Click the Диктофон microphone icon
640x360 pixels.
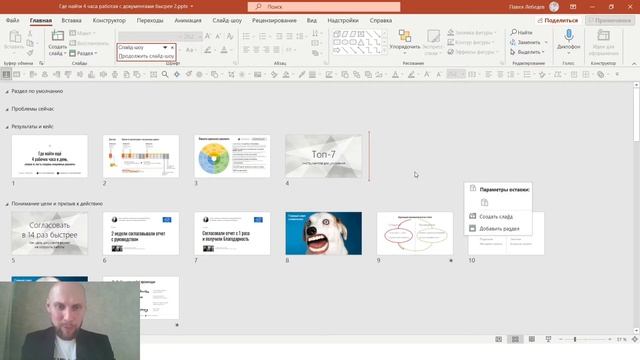[569, 36]
